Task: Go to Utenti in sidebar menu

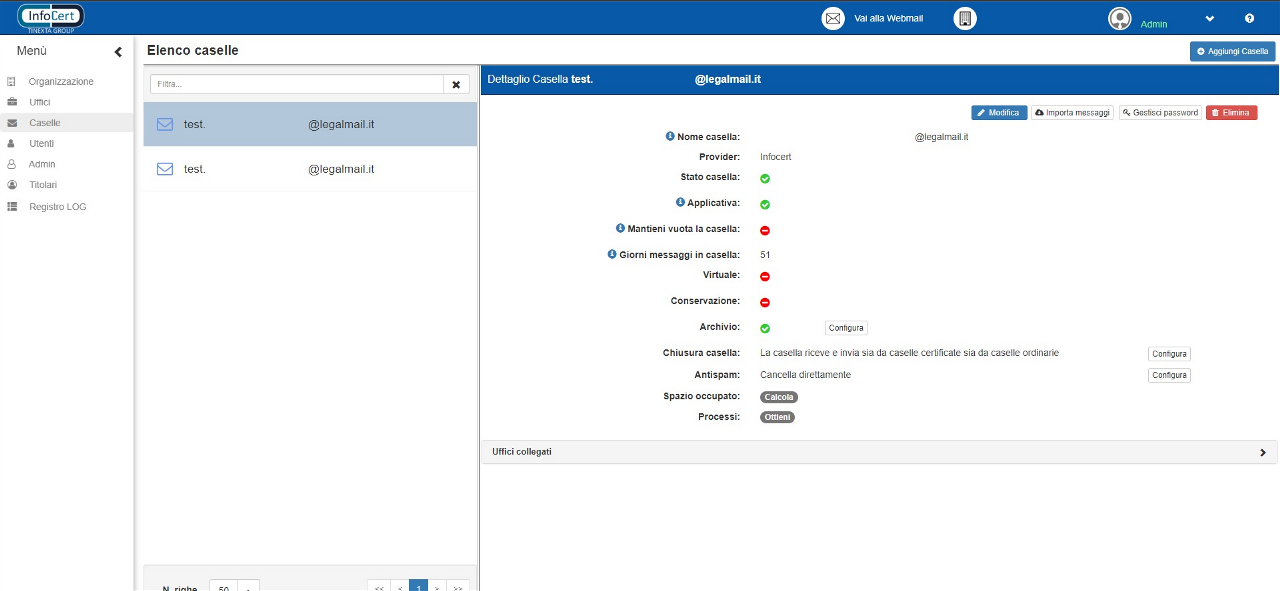Action: (41, 143)
